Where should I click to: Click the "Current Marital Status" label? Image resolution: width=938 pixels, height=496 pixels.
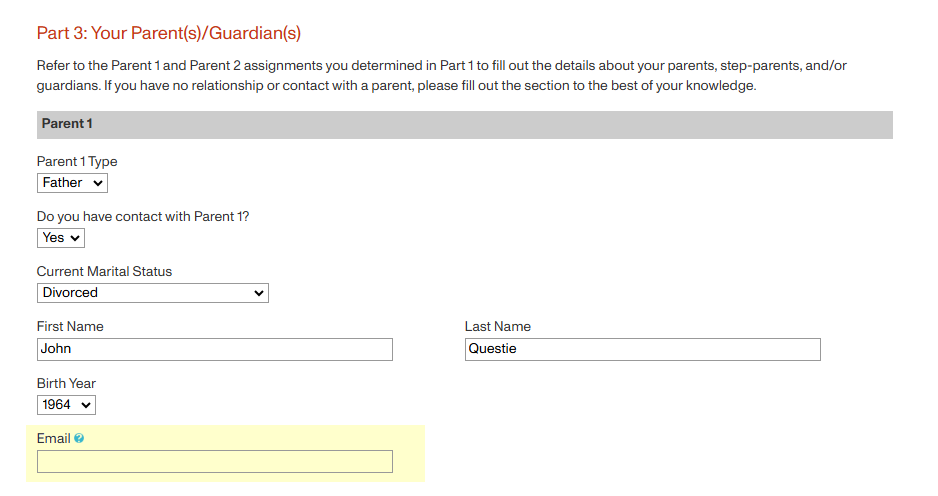click(x=104, y=271)
